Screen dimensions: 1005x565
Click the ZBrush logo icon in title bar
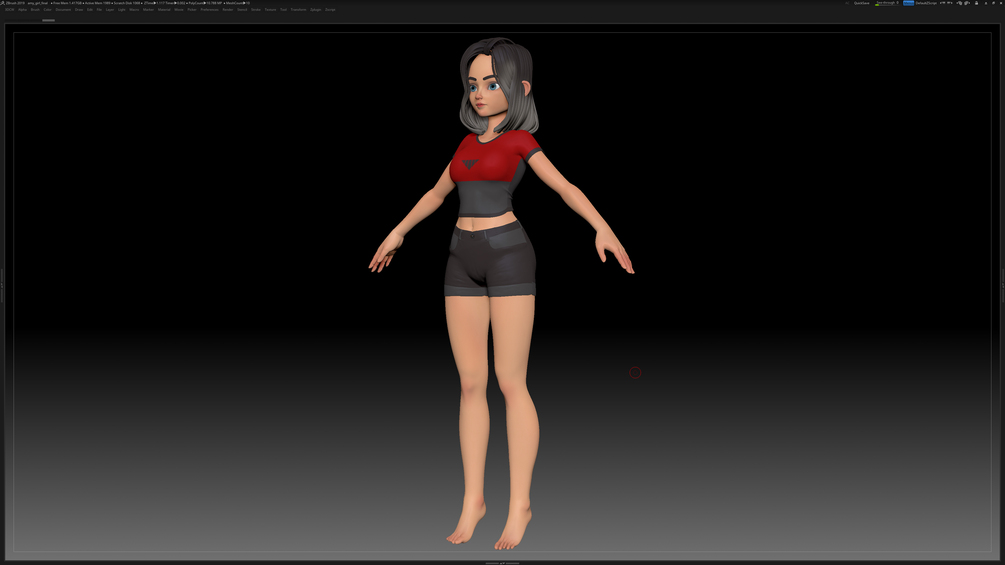[3, 3]
